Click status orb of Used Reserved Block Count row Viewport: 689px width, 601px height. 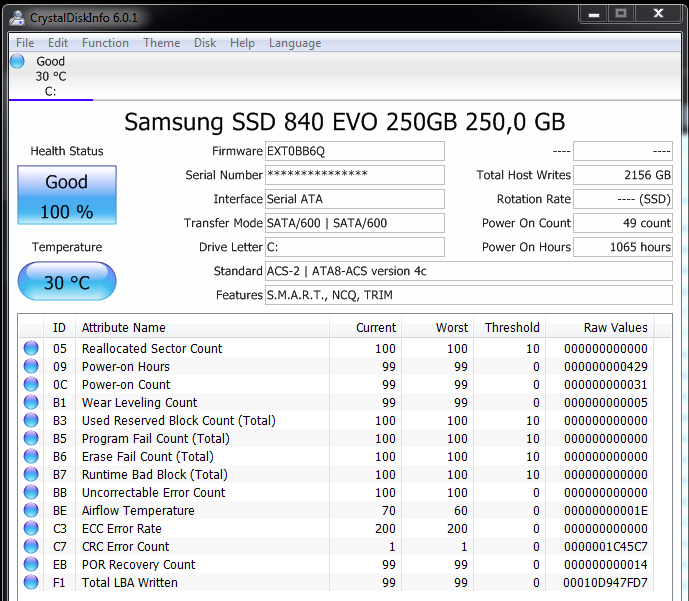point(31,420)
